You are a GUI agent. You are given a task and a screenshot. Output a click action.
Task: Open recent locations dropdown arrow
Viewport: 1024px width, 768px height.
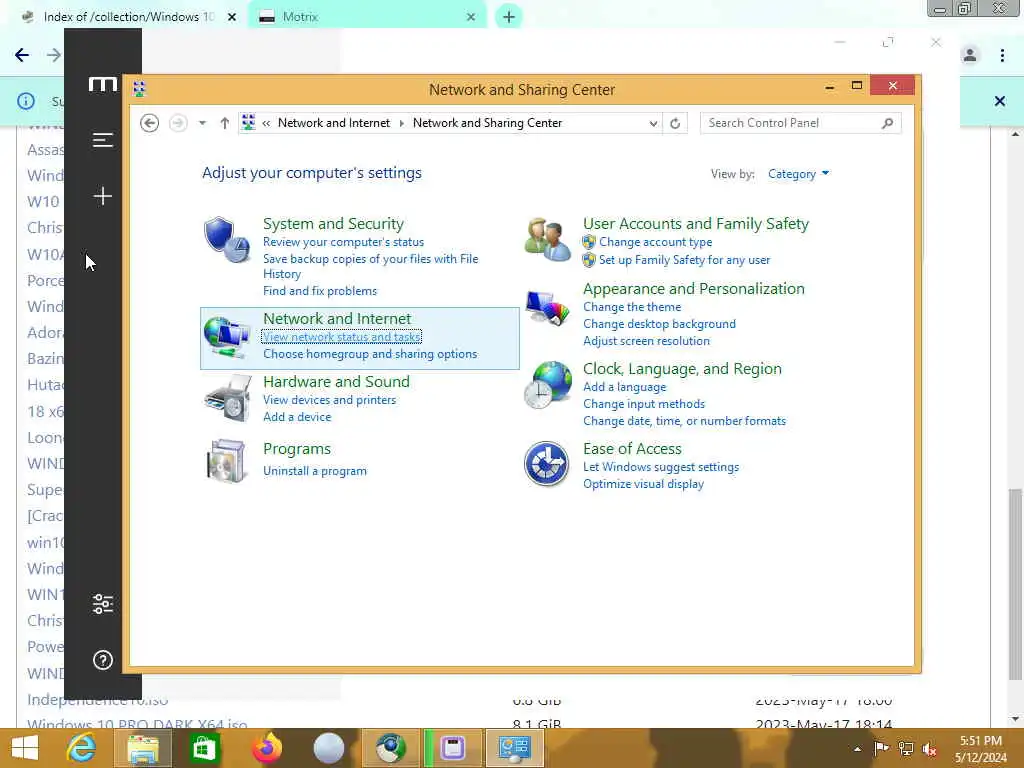coord(202,123)
